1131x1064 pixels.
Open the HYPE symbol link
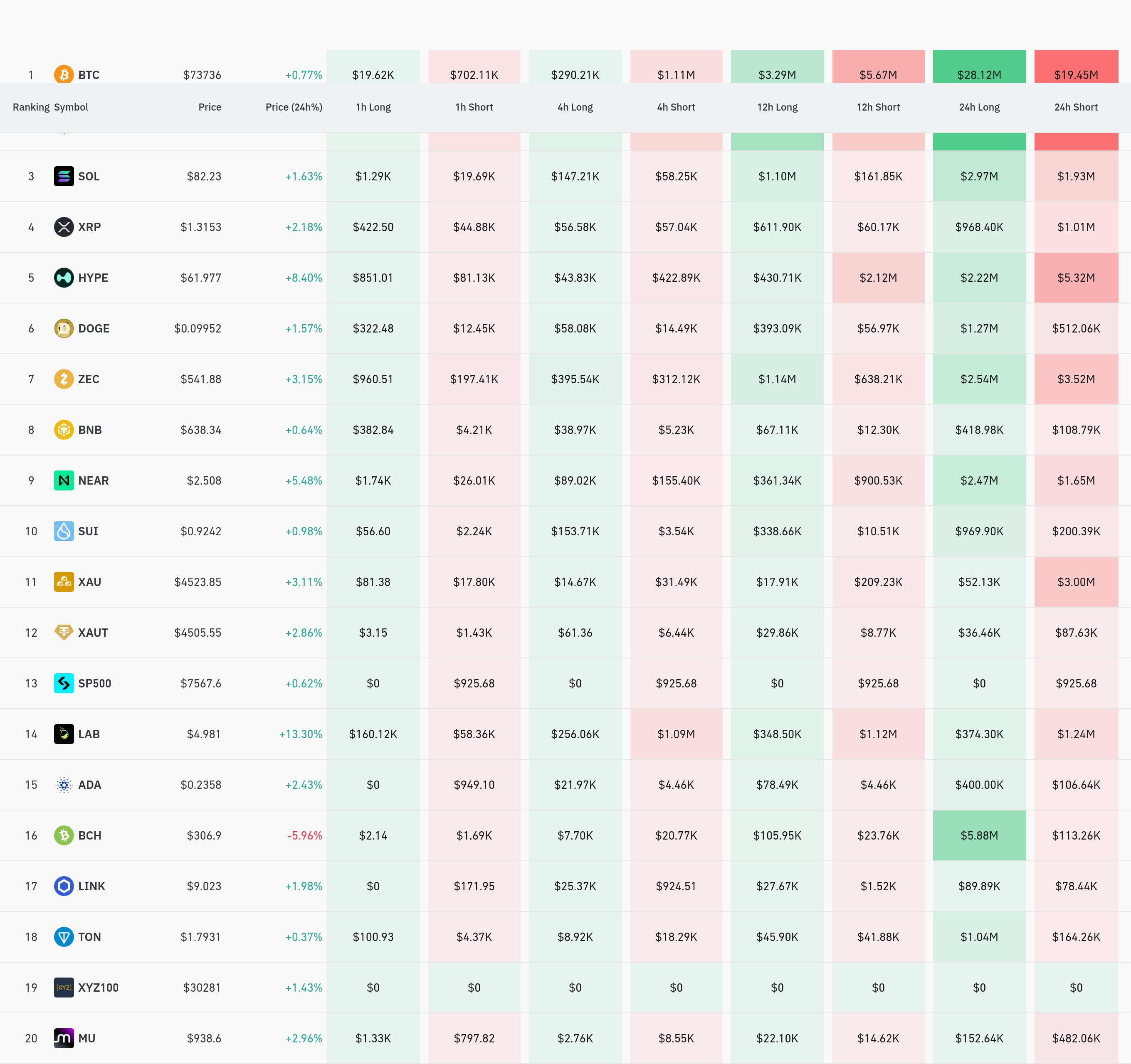93,278
